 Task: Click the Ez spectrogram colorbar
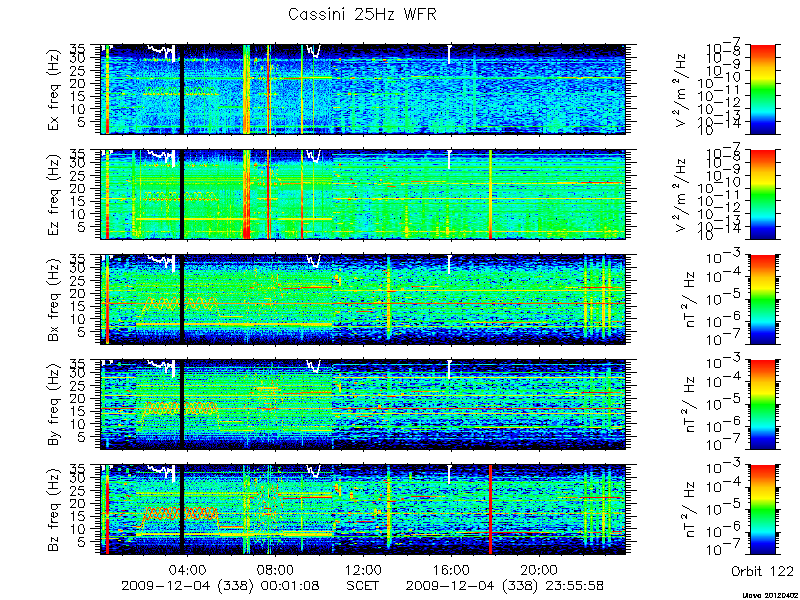coord(762,194)
